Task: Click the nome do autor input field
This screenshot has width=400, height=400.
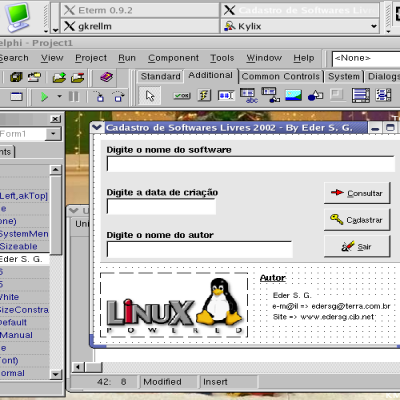Action: [199, 249]
